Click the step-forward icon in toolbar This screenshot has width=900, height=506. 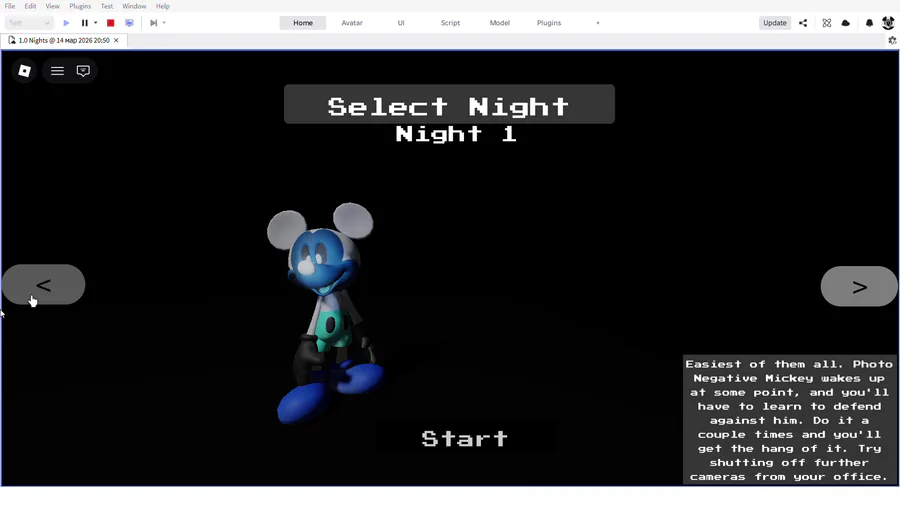pyautogui.click(x=153, y=23)
